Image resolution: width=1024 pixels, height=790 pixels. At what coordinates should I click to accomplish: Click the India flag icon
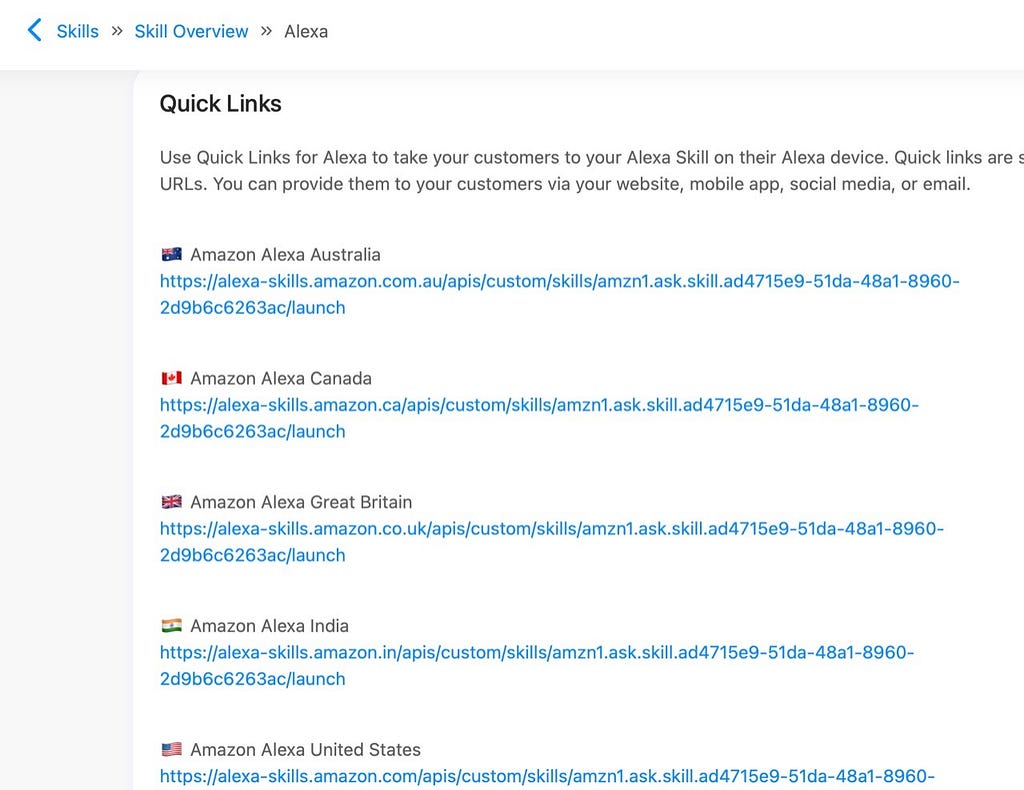172,625
